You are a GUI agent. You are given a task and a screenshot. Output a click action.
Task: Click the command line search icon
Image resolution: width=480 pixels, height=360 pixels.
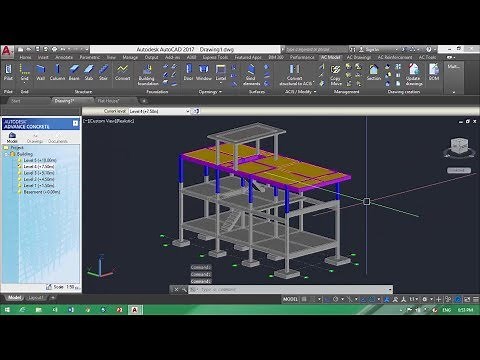tap(184, 290)
